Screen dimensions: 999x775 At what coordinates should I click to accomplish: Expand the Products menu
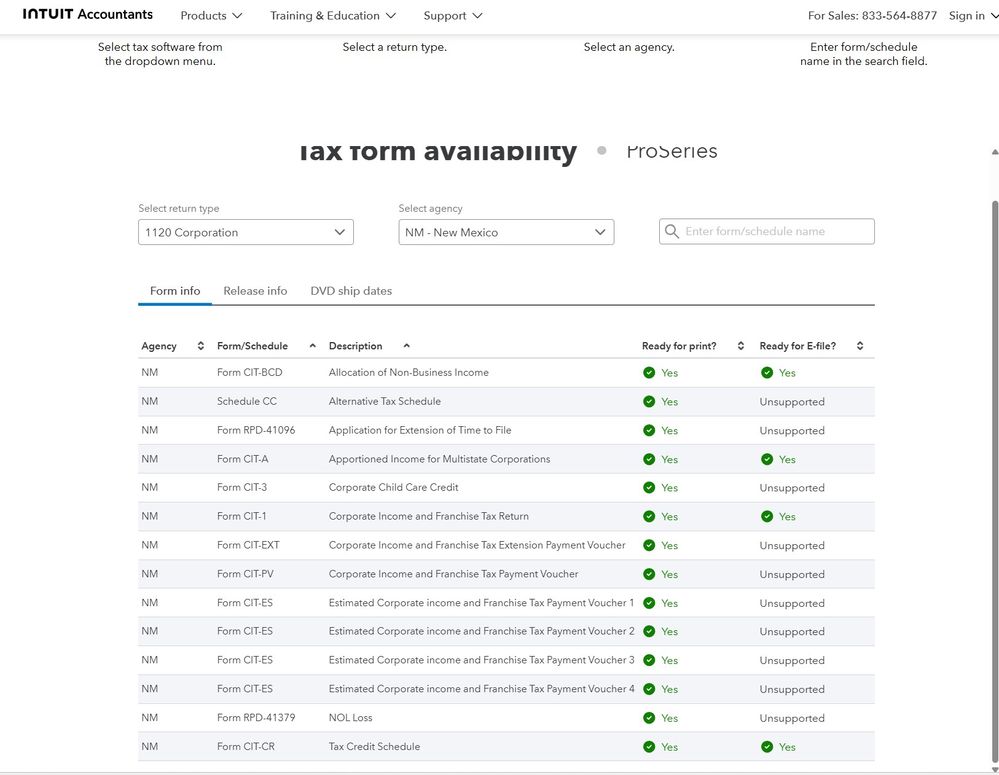[x=211, y=16]
